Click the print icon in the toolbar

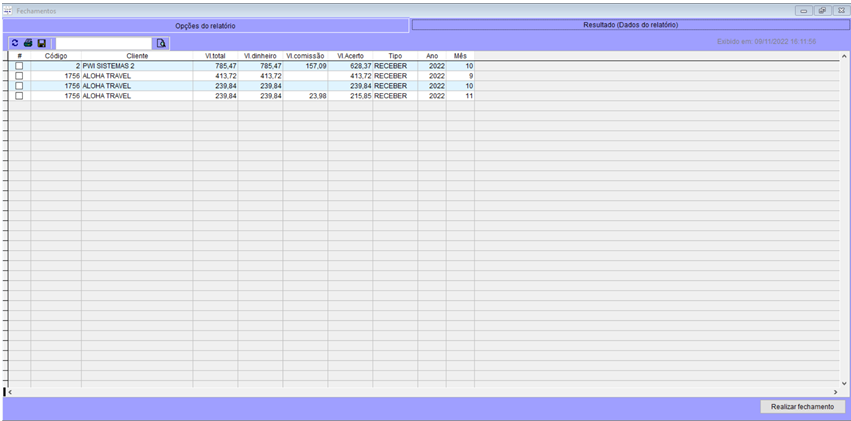click(28, 43)
